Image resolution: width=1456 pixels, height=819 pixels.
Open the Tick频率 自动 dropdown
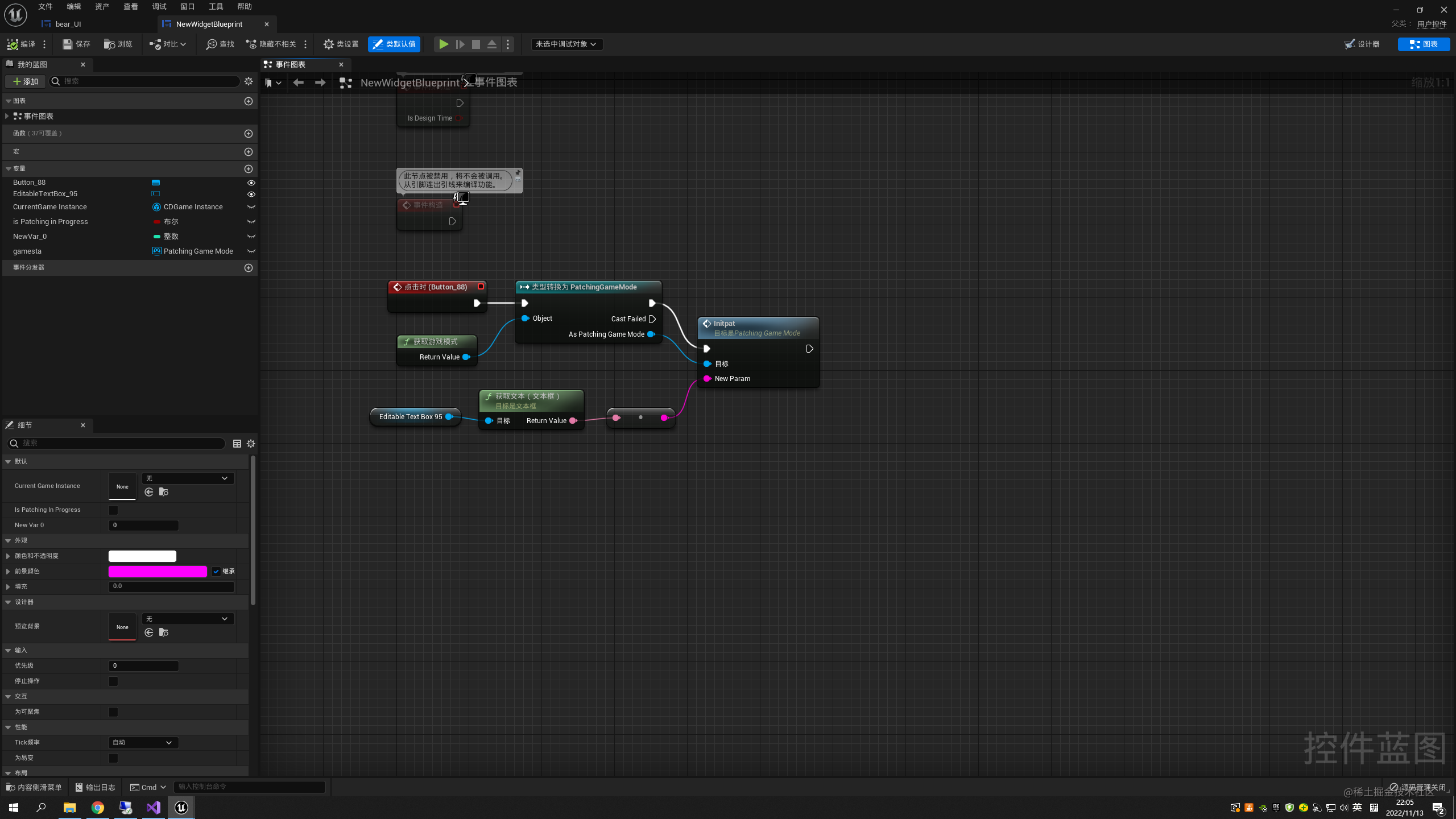click(143, 743)
